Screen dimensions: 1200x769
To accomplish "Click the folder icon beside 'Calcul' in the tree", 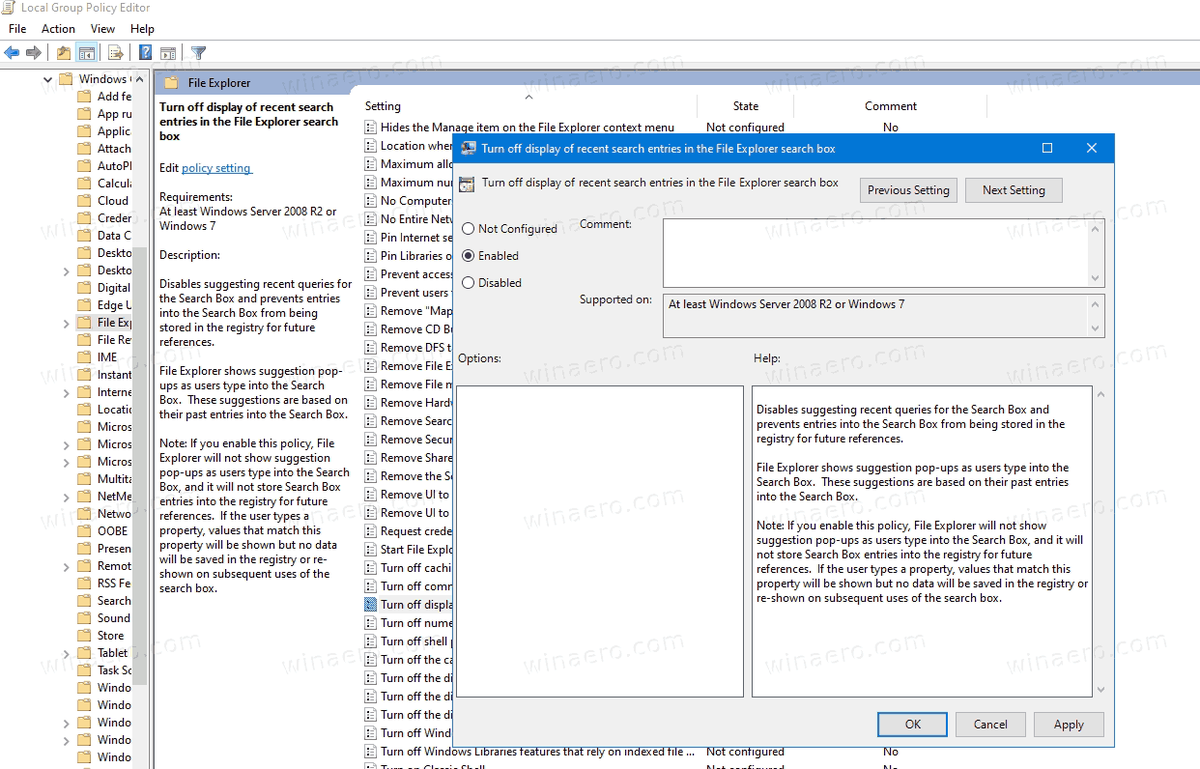I will [85, 183].
